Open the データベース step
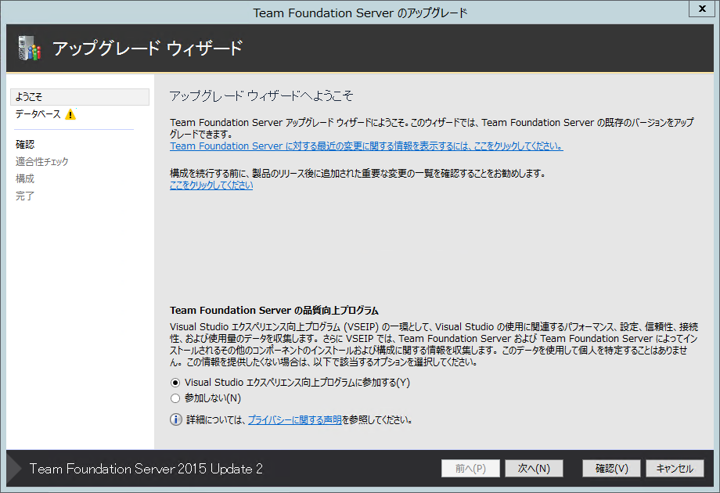The height and width of the screenshot is (493, 720). (38, 114)
